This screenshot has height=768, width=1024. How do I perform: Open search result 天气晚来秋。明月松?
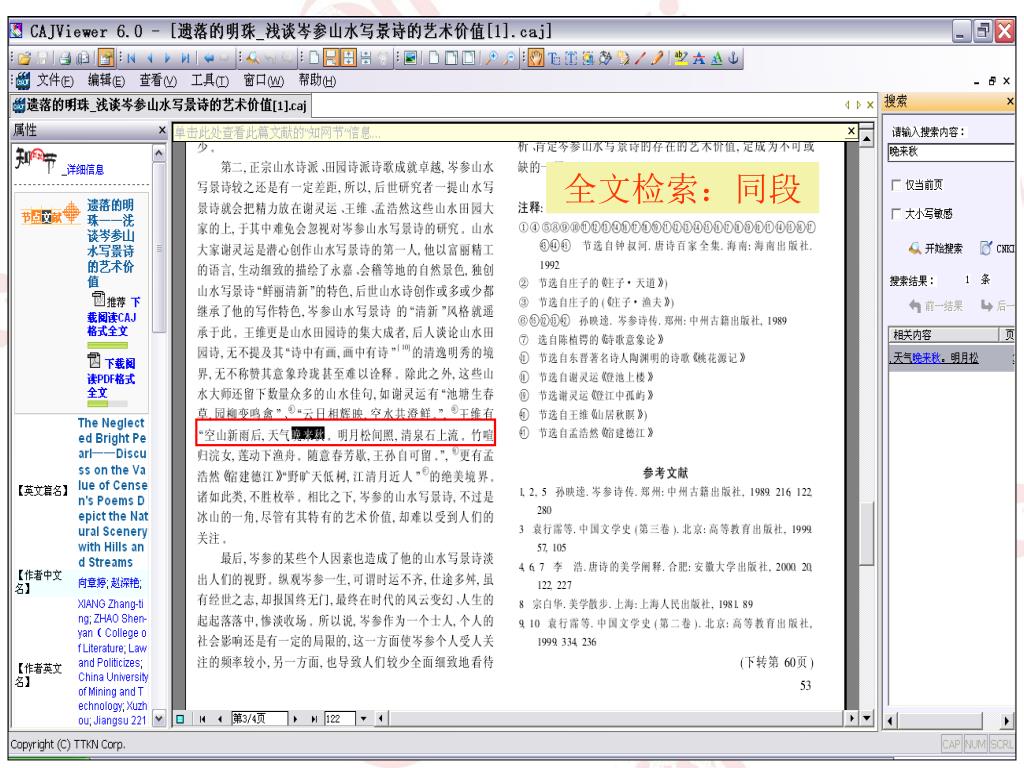[x=935, y=358]
